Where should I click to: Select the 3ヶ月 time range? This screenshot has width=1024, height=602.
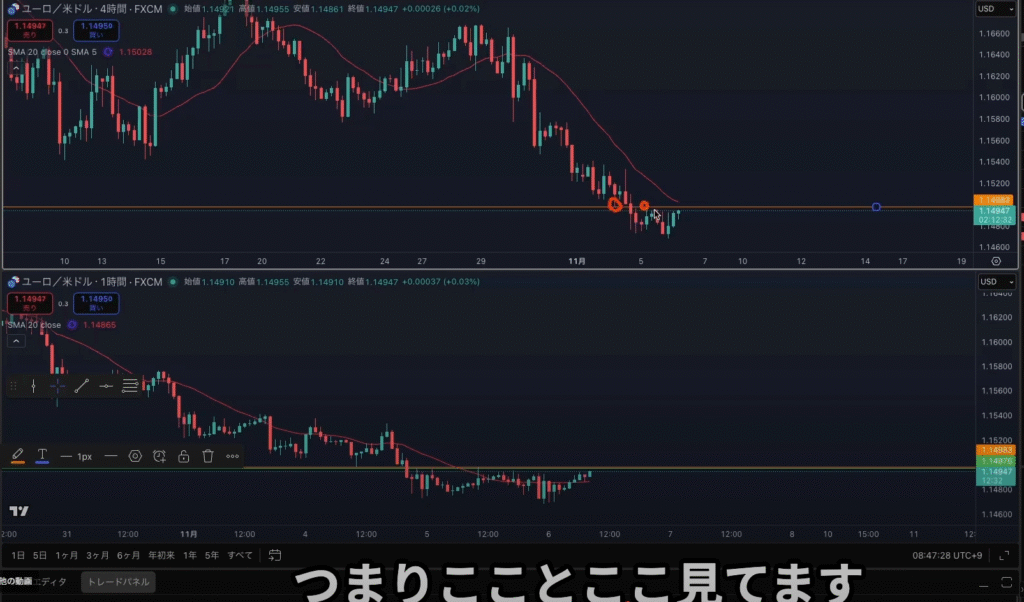(97, 556)
